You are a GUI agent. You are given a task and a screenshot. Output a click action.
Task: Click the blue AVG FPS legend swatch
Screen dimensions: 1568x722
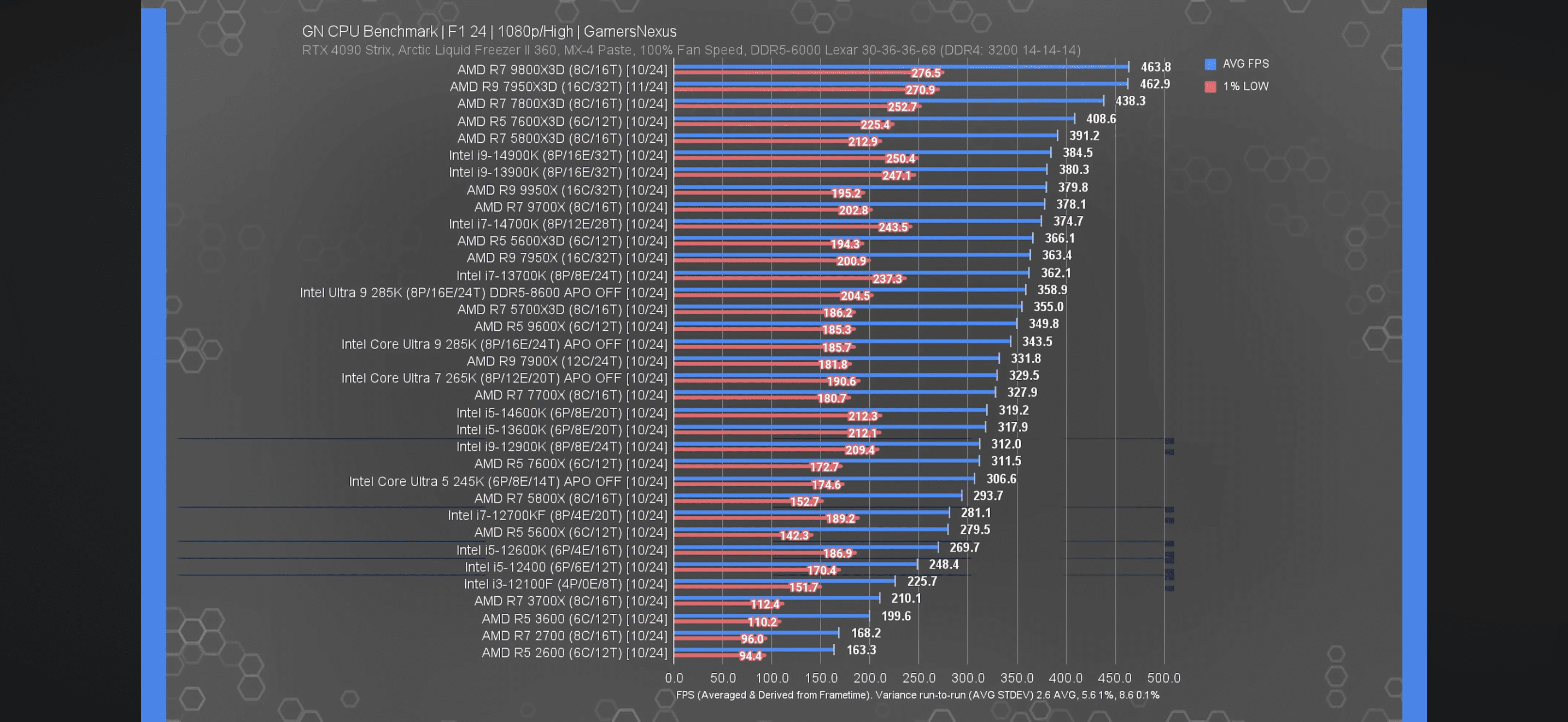[1210, 64]
